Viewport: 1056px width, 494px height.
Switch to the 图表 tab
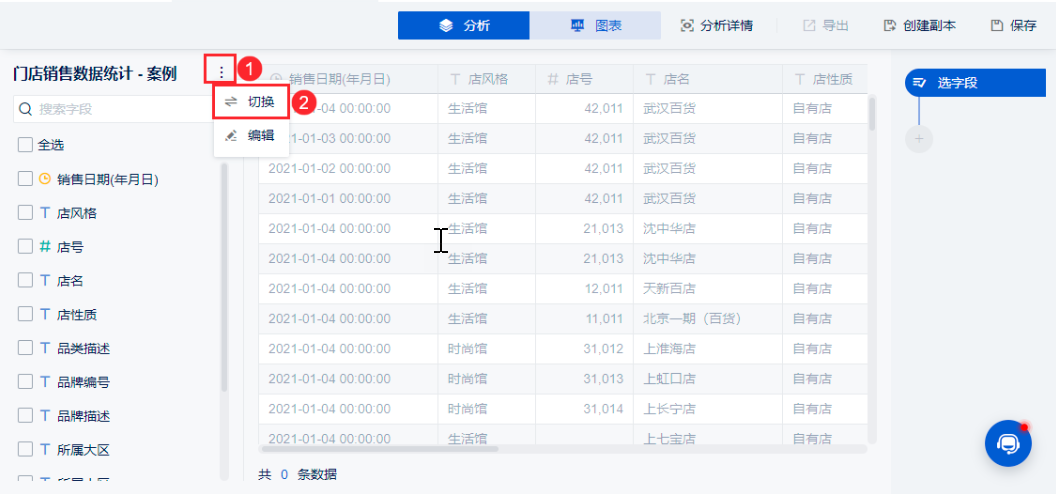pyautogui.click(x=595, y=26)
